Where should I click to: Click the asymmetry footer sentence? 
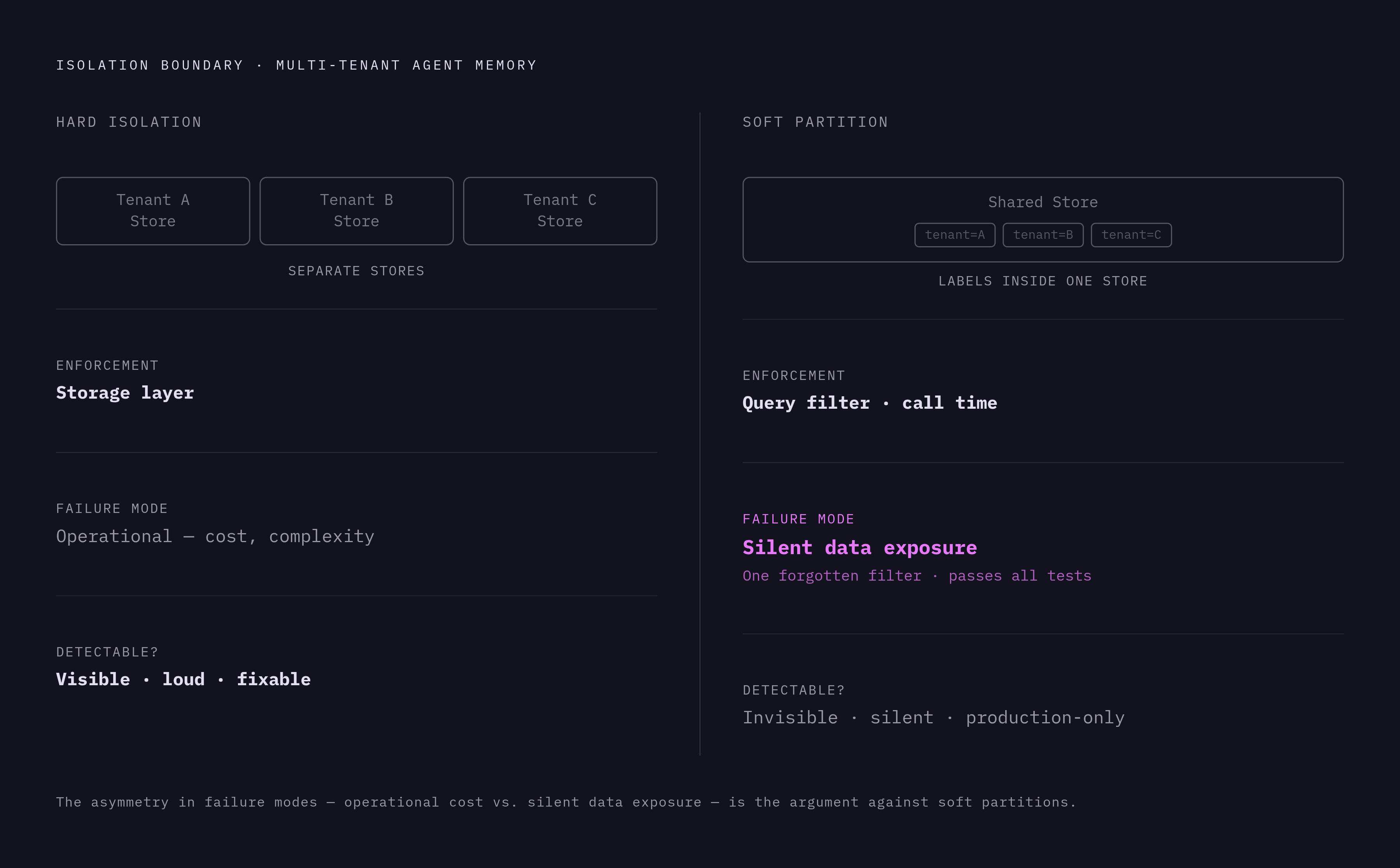click(x=566, y=802)
